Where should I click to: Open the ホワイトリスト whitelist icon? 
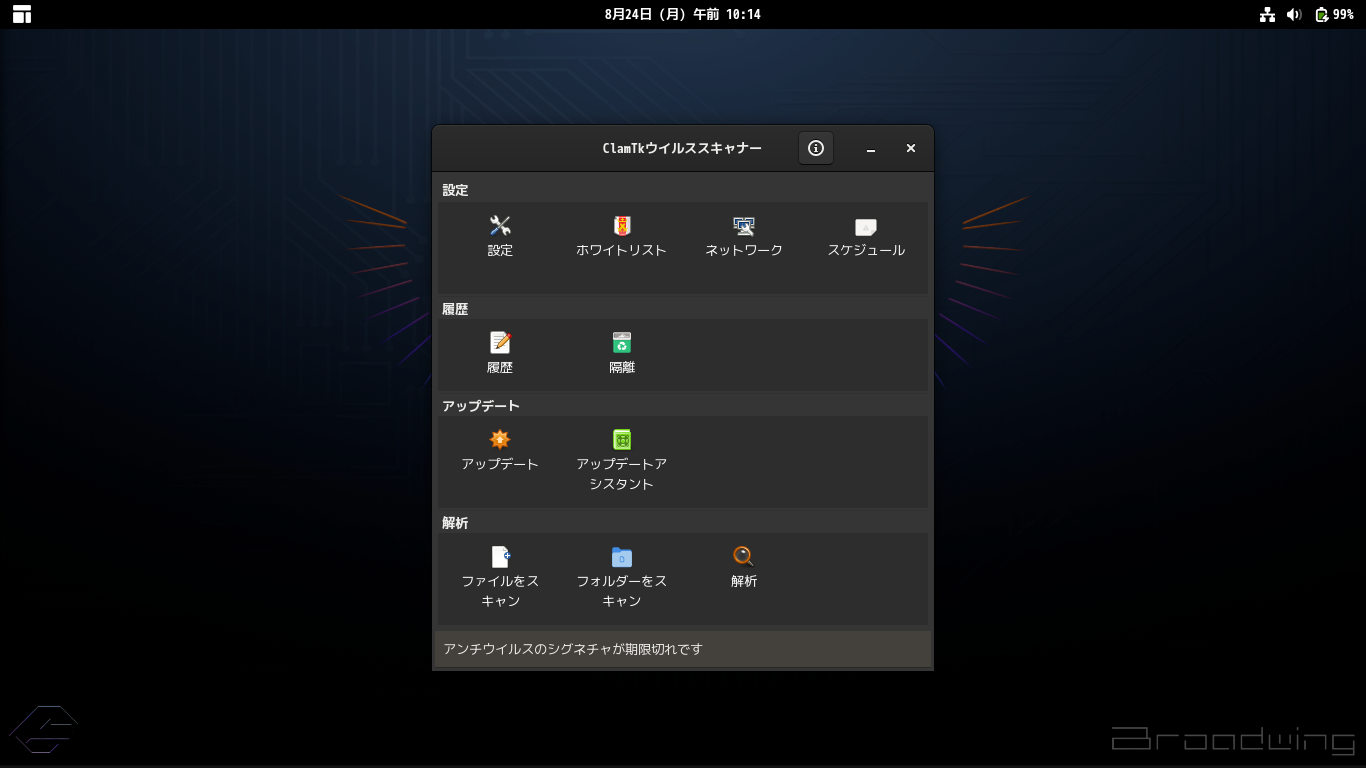[622, 227]
